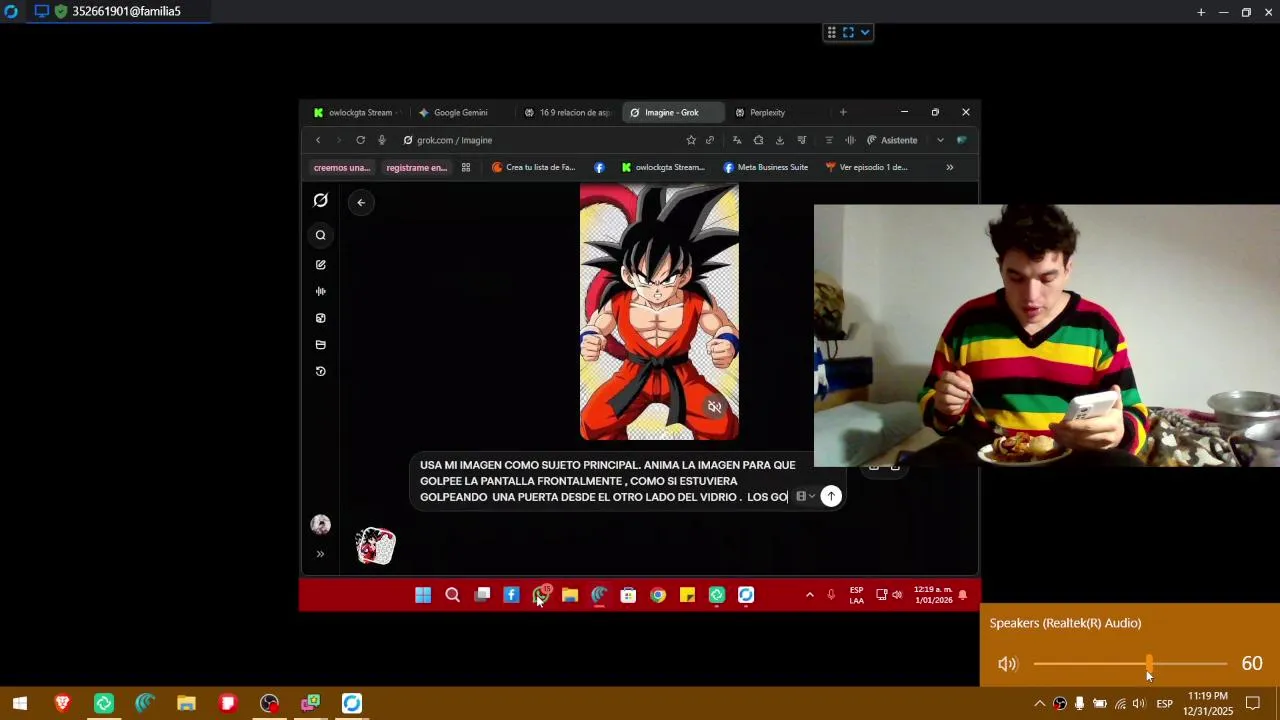Open the 'Crea tu lista de Fa...' bookmark

tap(534, 168)
